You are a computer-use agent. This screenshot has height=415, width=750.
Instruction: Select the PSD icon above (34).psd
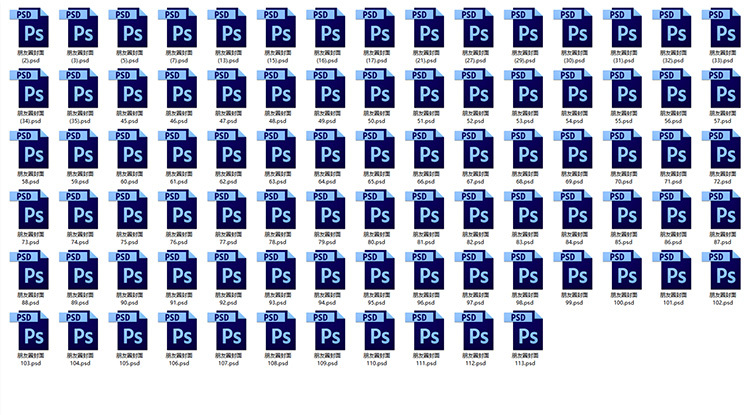pos(29,88)
